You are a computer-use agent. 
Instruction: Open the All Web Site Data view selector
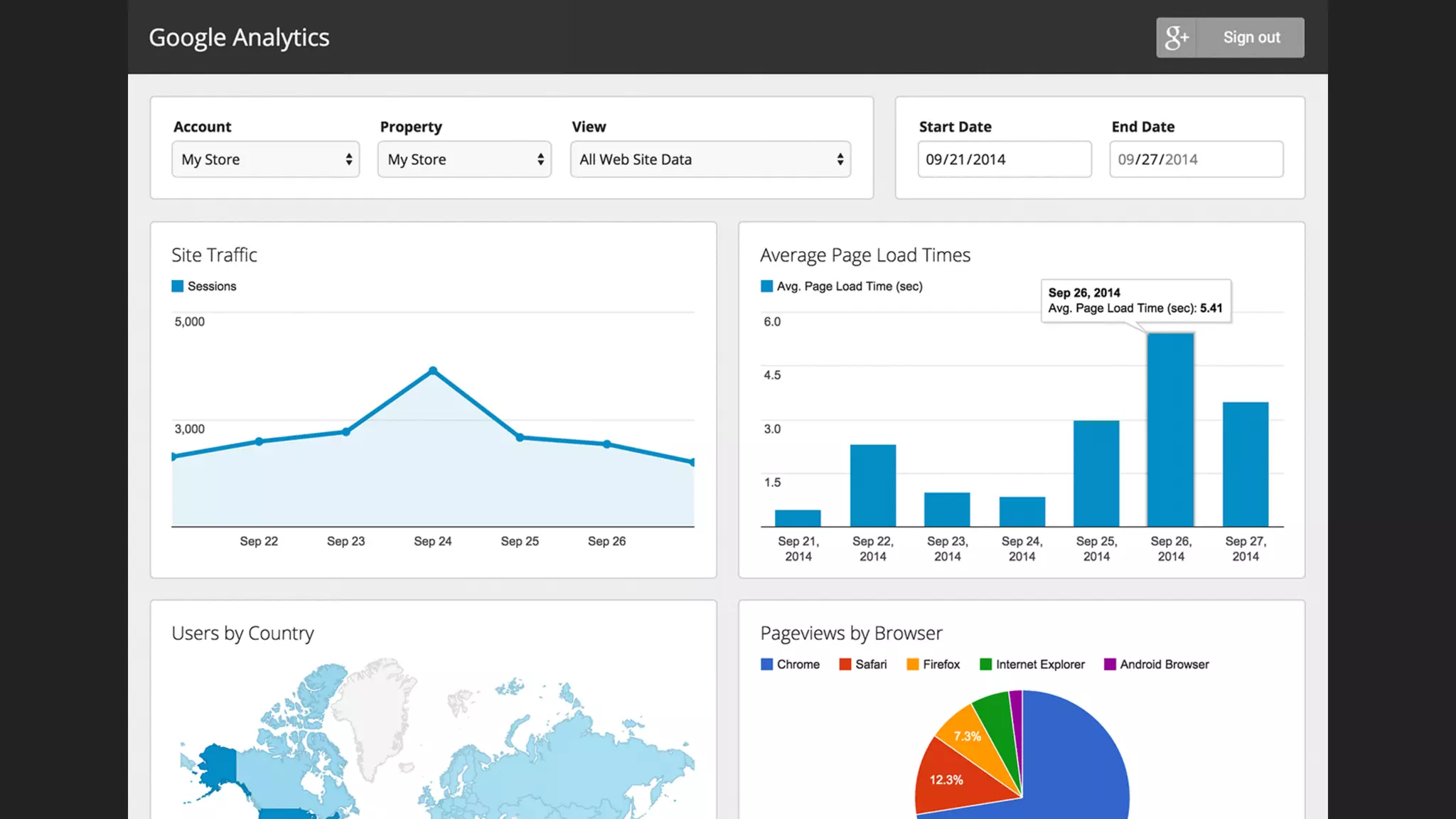coord(710,159)
